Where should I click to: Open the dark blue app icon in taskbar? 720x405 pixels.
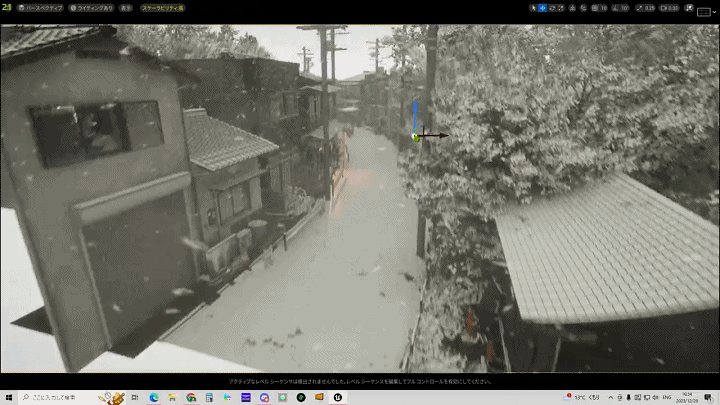(246, 397)
